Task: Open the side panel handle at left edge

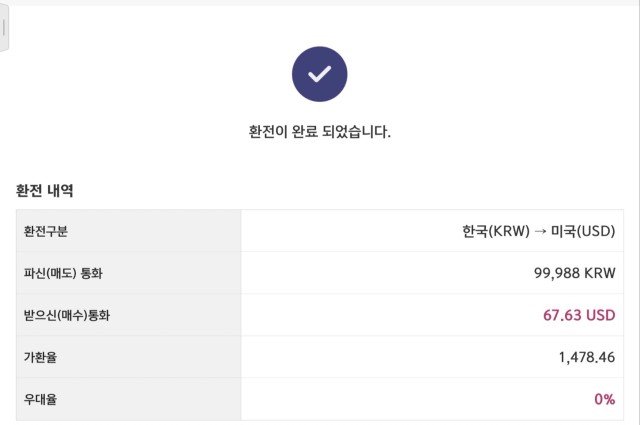Action: (4, 31)
